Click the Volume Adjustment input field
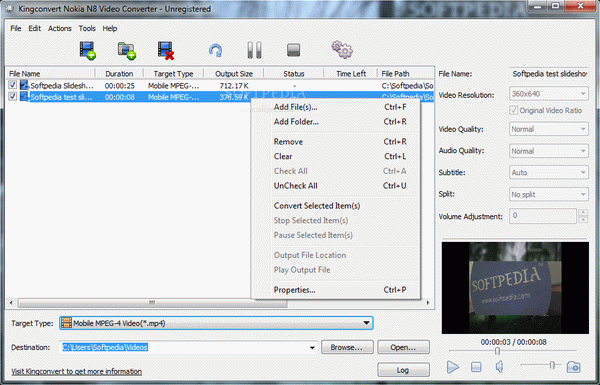Viewport: 600px width, 385px height. [543, 216]
